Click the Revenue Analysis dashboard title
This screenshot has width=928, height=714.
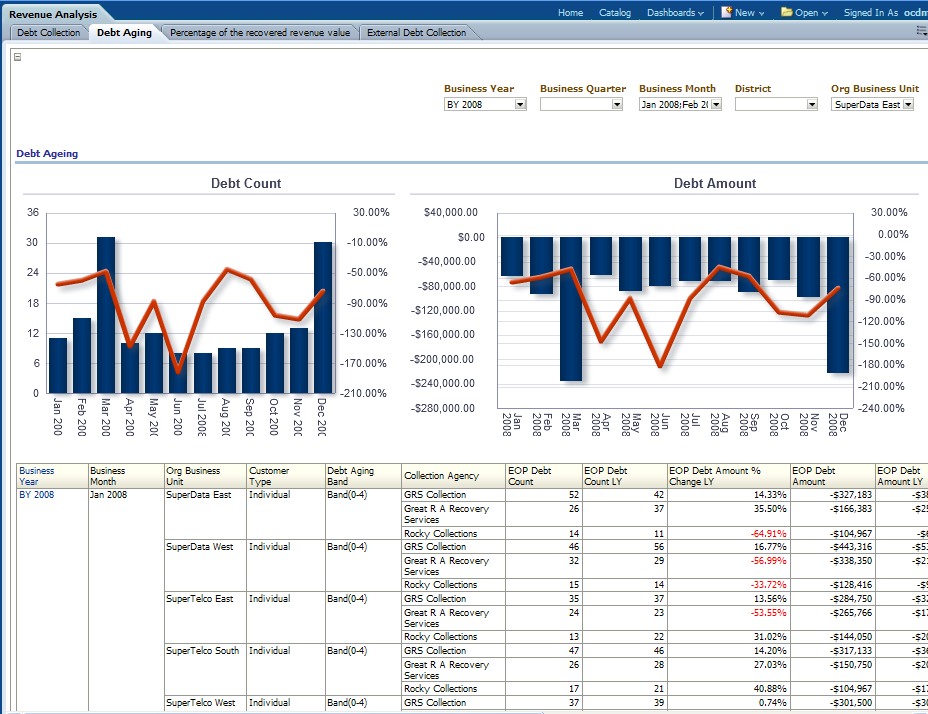click(x=53, y=14)
